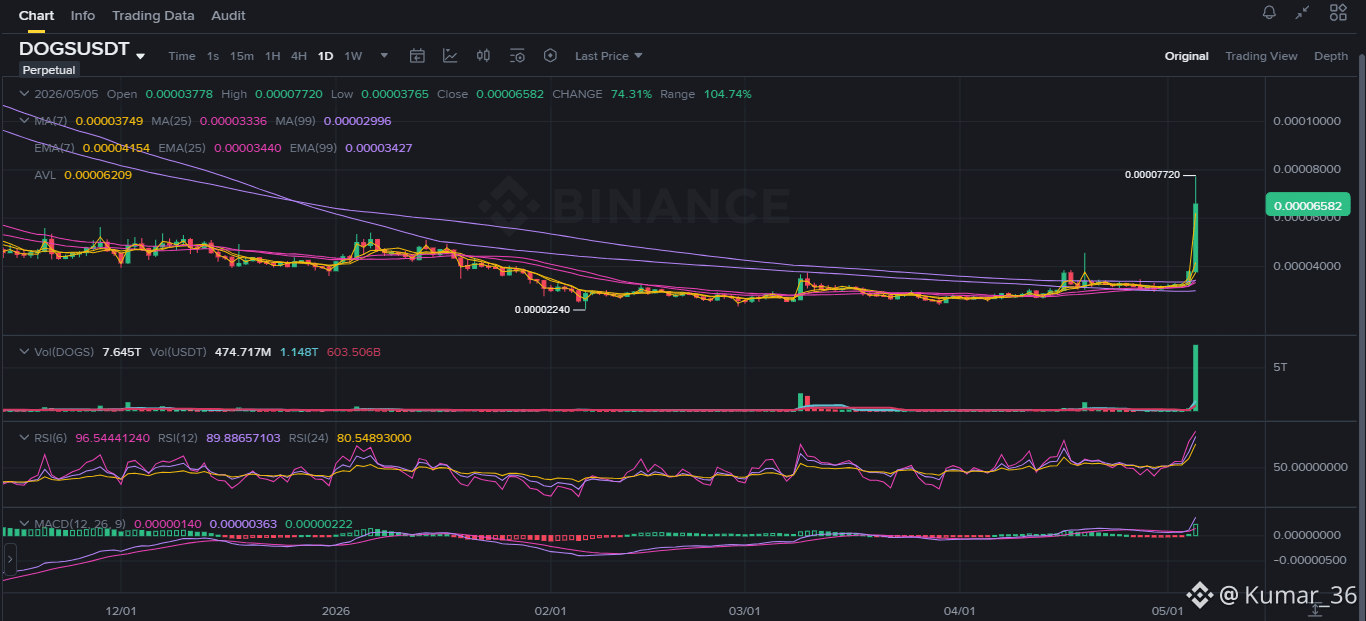Click the Vol(USDT) label
This screenshot has height=621, width=1366.
[x=179, y=352]
